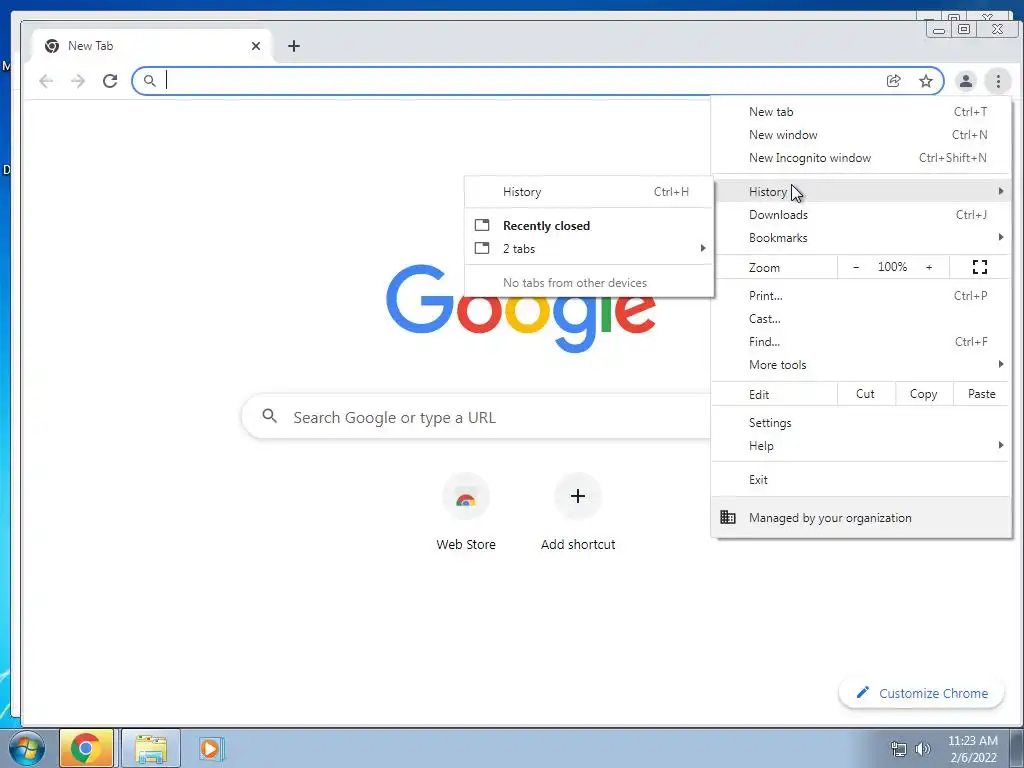
Task: Click the Add shortcut plus icon
Action: [x=578, y=496]
